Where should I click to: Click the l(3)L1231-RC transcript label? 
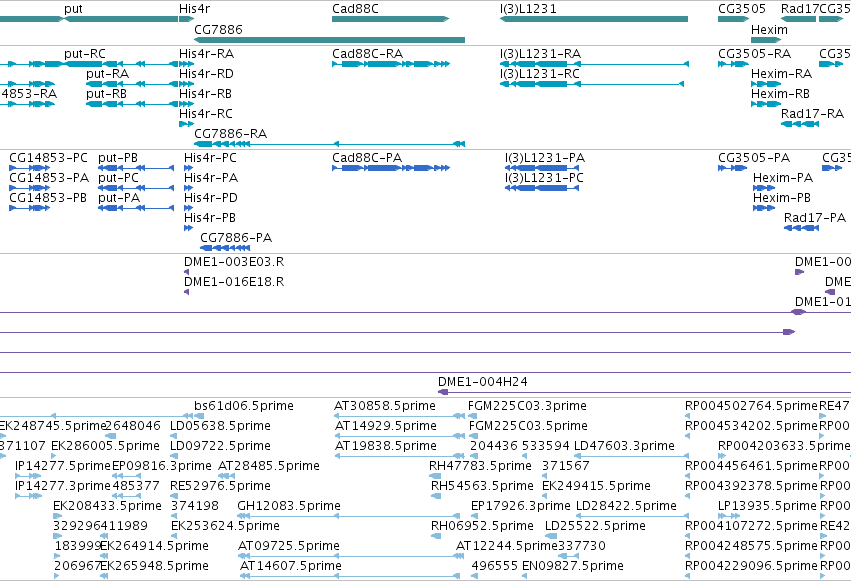[539, 74]
